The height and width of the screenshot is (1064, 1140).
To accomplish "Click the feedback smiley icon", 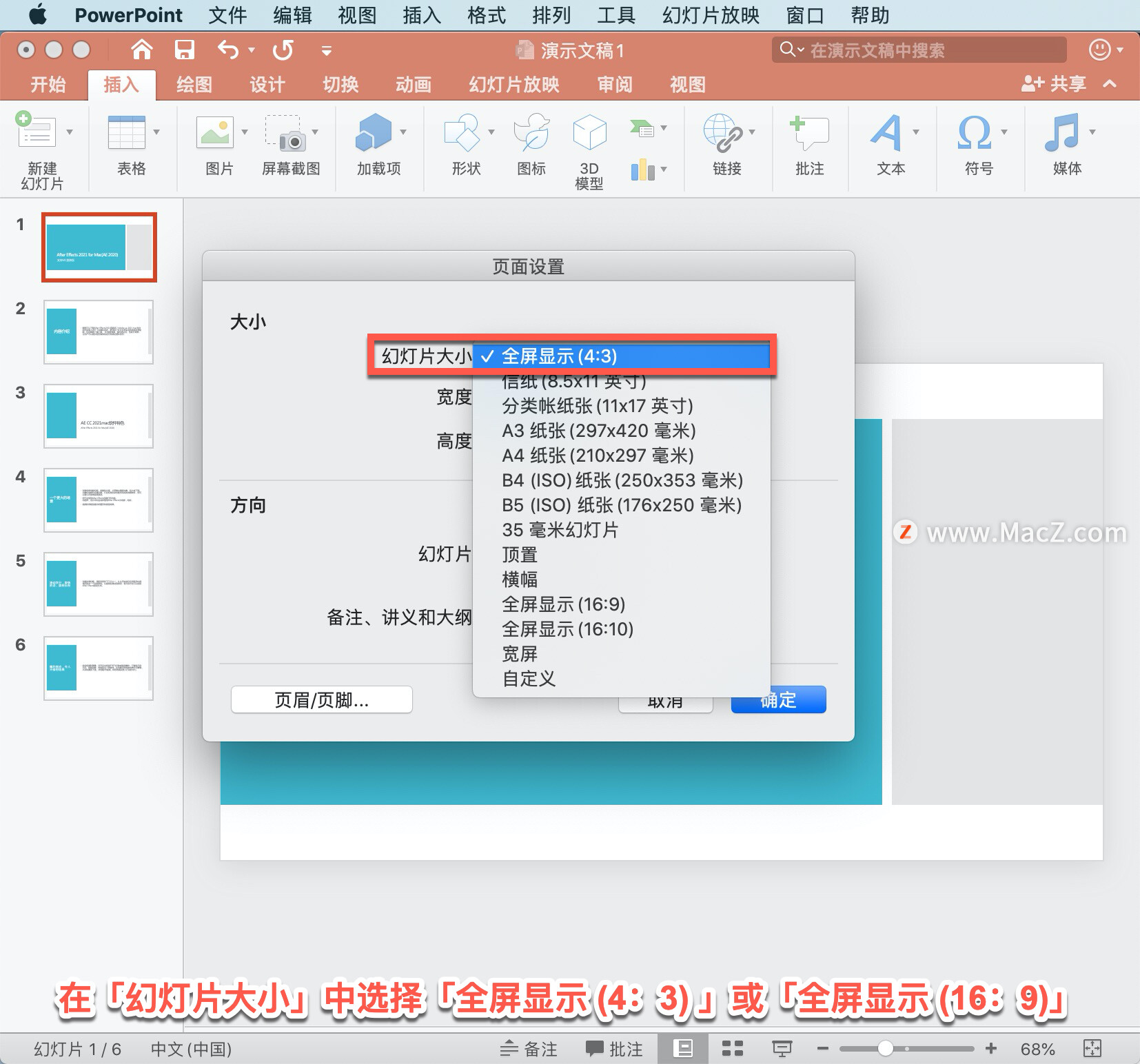I will click(x=1099, y=50).
